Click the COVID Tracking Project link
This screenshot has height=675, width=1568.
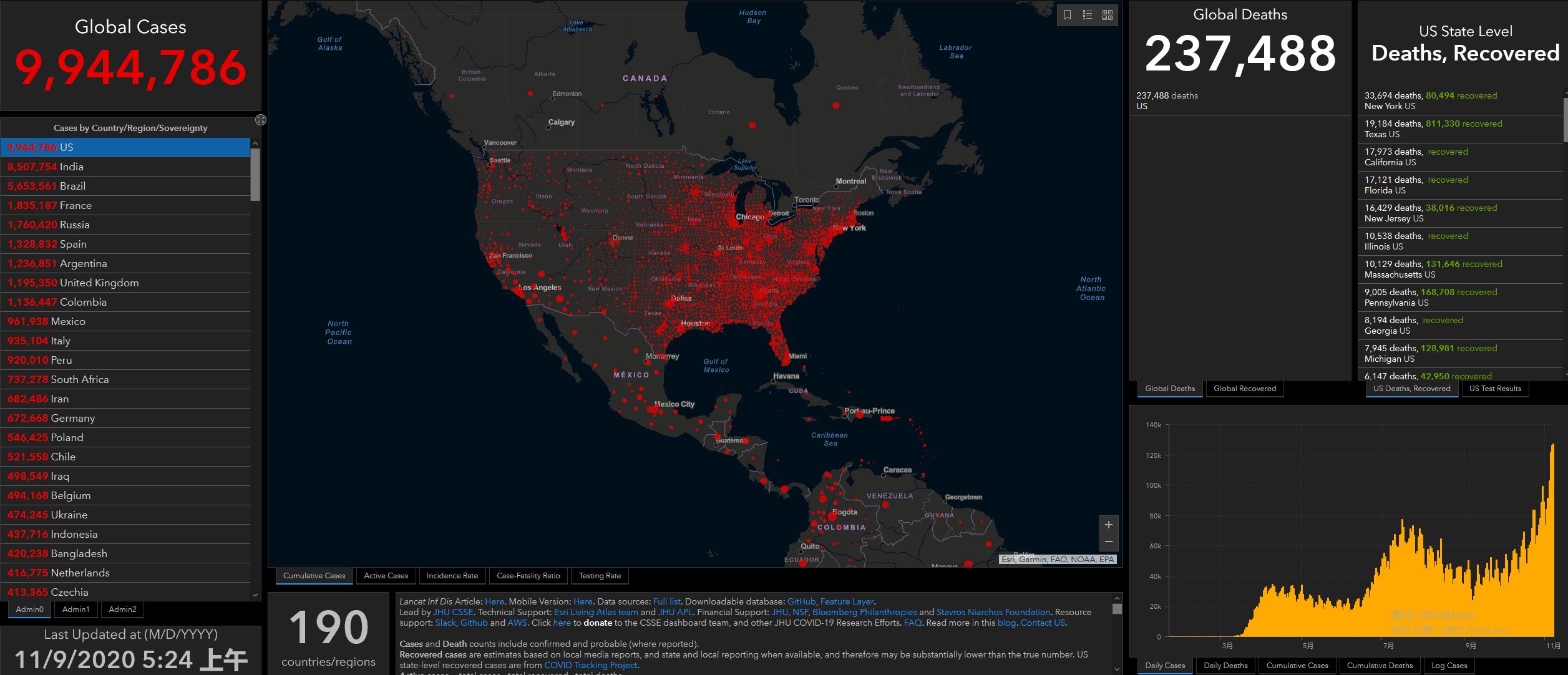590,666
